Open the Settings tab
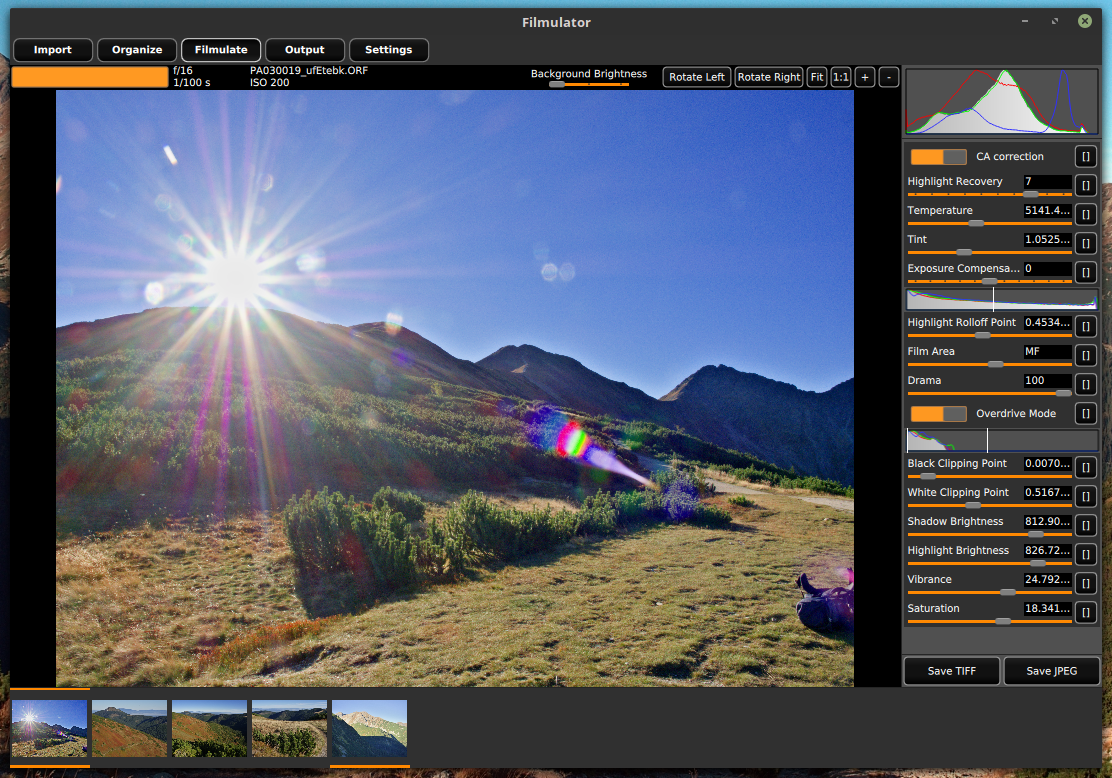The width and height of the screenshot is (1112, 778). click(389, 50)
